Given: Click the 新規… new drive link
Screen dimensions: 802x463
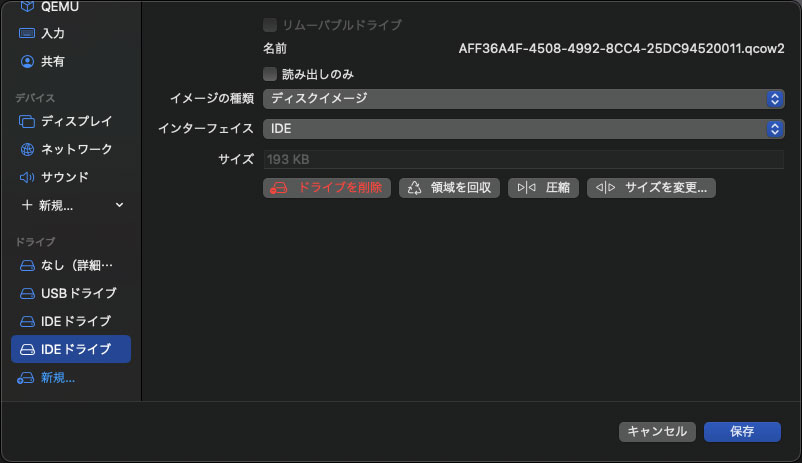Looking at the screenshot, I should click(x=58, y=378).
